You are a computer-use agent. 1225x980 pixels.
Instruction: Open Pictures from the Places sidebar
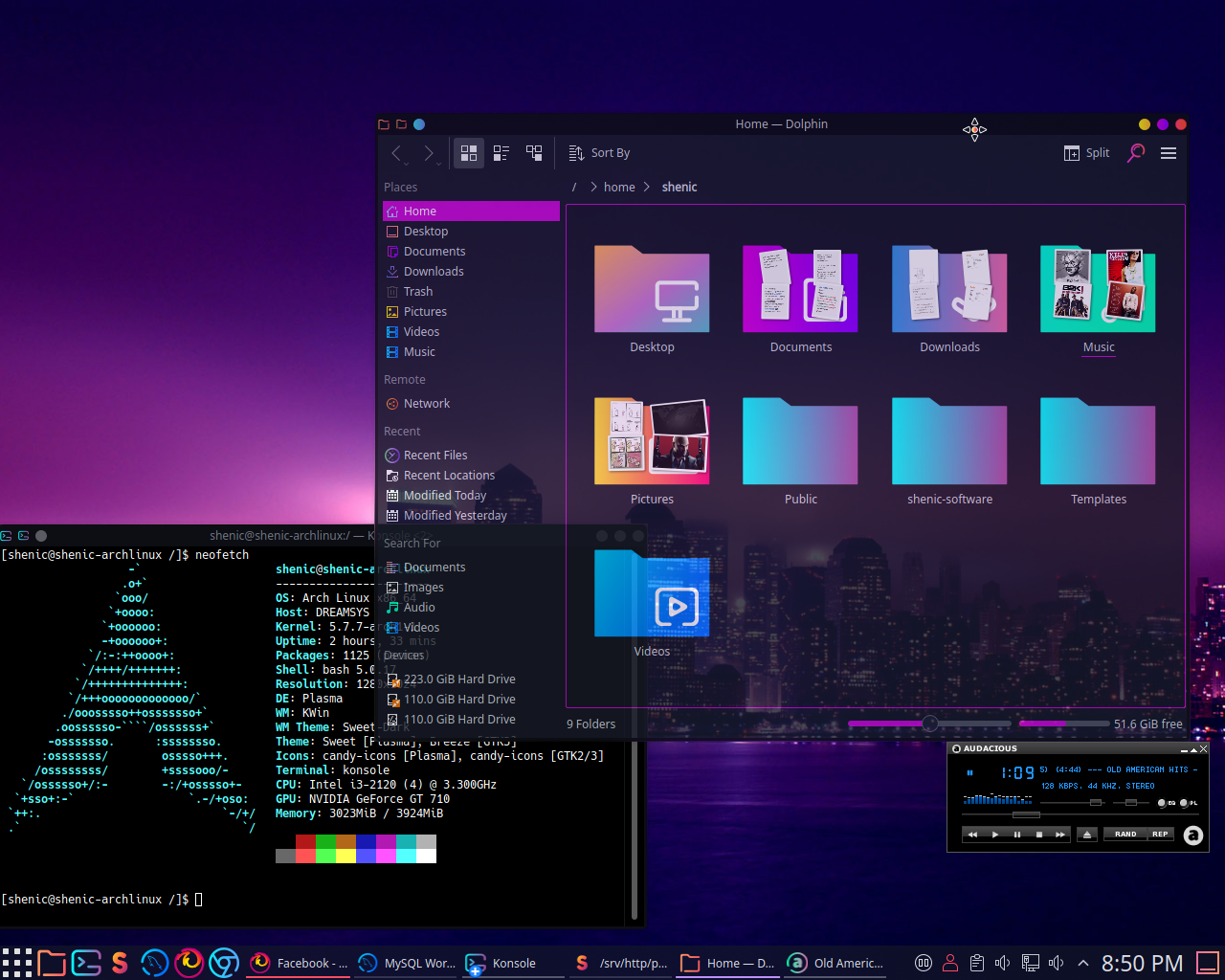471,312
